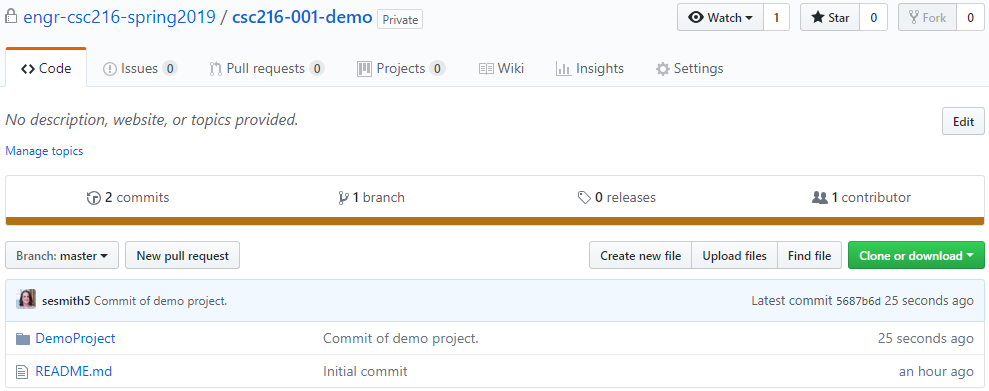Open the DemoProject folder

[x=75, y=339]
